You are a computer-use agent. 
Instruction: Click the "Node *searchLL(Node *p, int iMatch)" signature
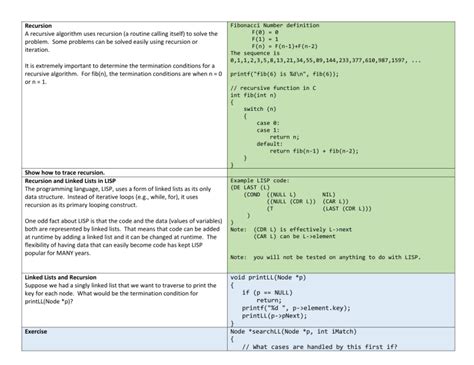(x=293, y=332)
